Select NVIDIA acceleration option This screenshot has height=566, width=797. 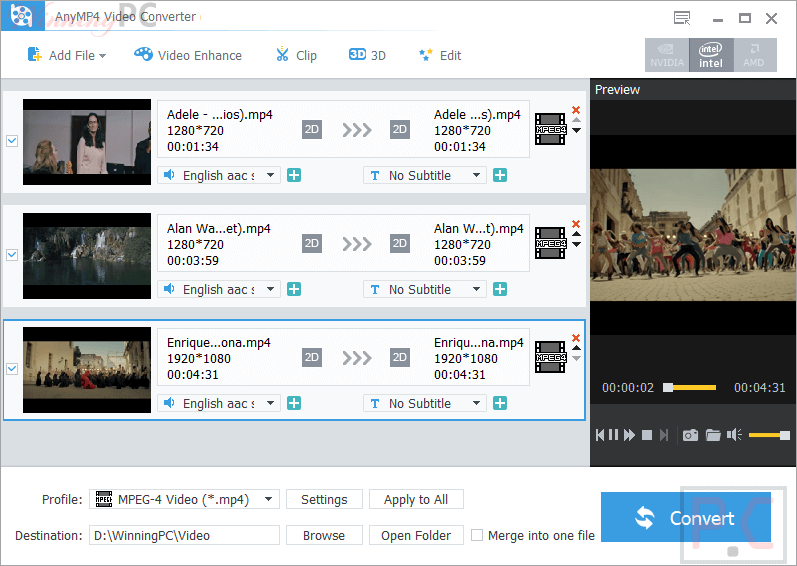pos(667,55)
